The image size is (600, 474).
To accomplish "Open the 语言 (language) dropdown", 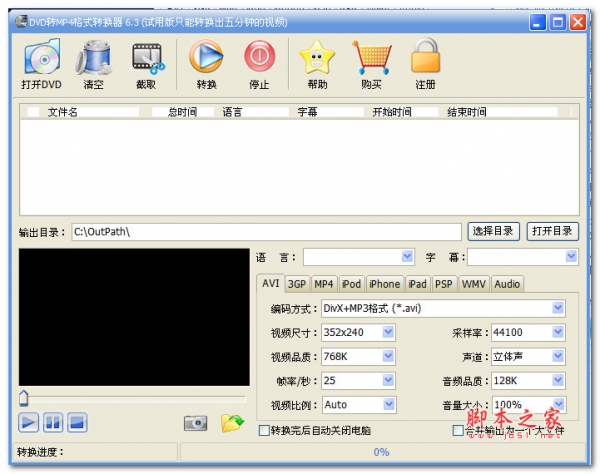I will [x=408, y=256].
